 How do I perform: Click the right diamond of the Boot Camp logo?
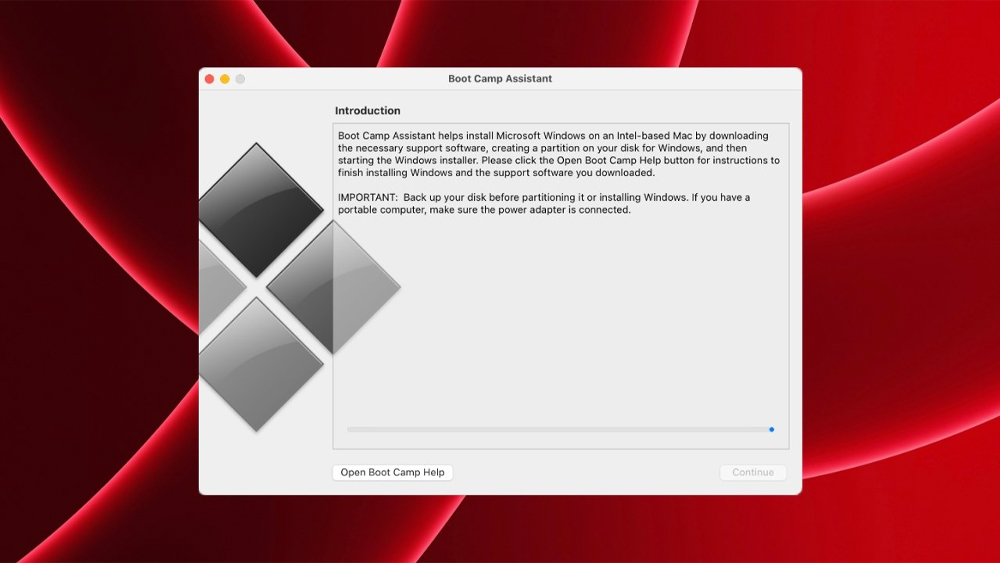click(x=335, y=287)
